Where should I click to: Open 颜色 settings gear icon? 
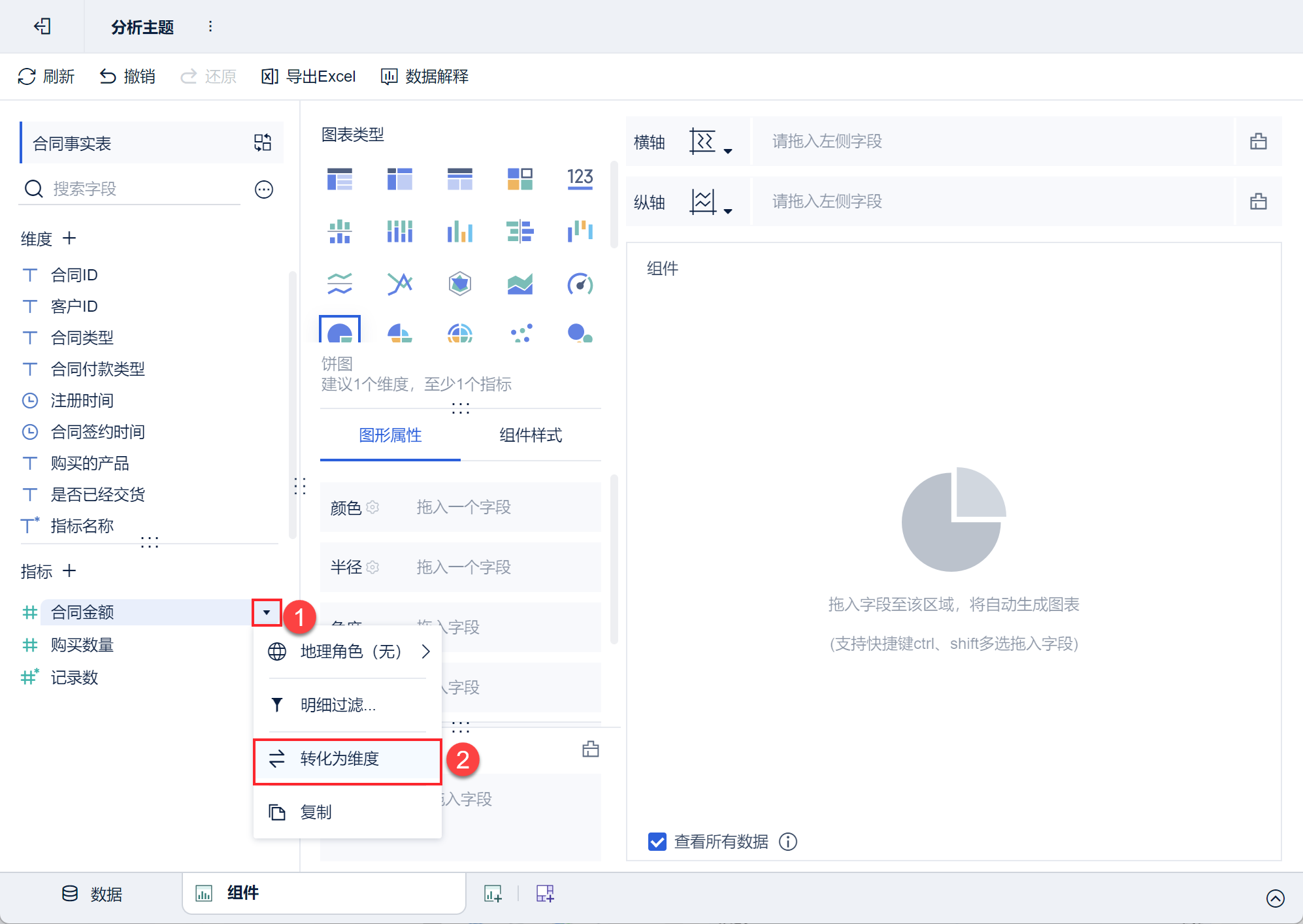pyautogui.click(x=372, y=507)
